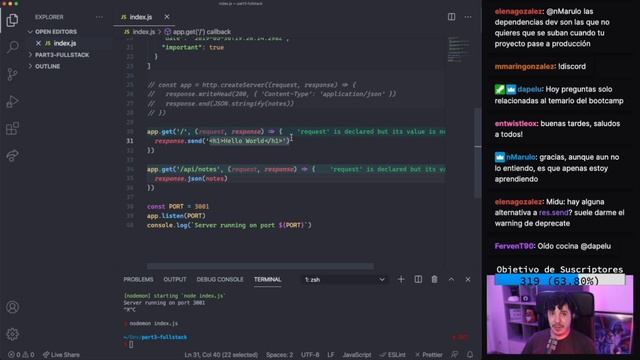
Task: Open the terminal shell selector dropdown
Action: [345, 280]
